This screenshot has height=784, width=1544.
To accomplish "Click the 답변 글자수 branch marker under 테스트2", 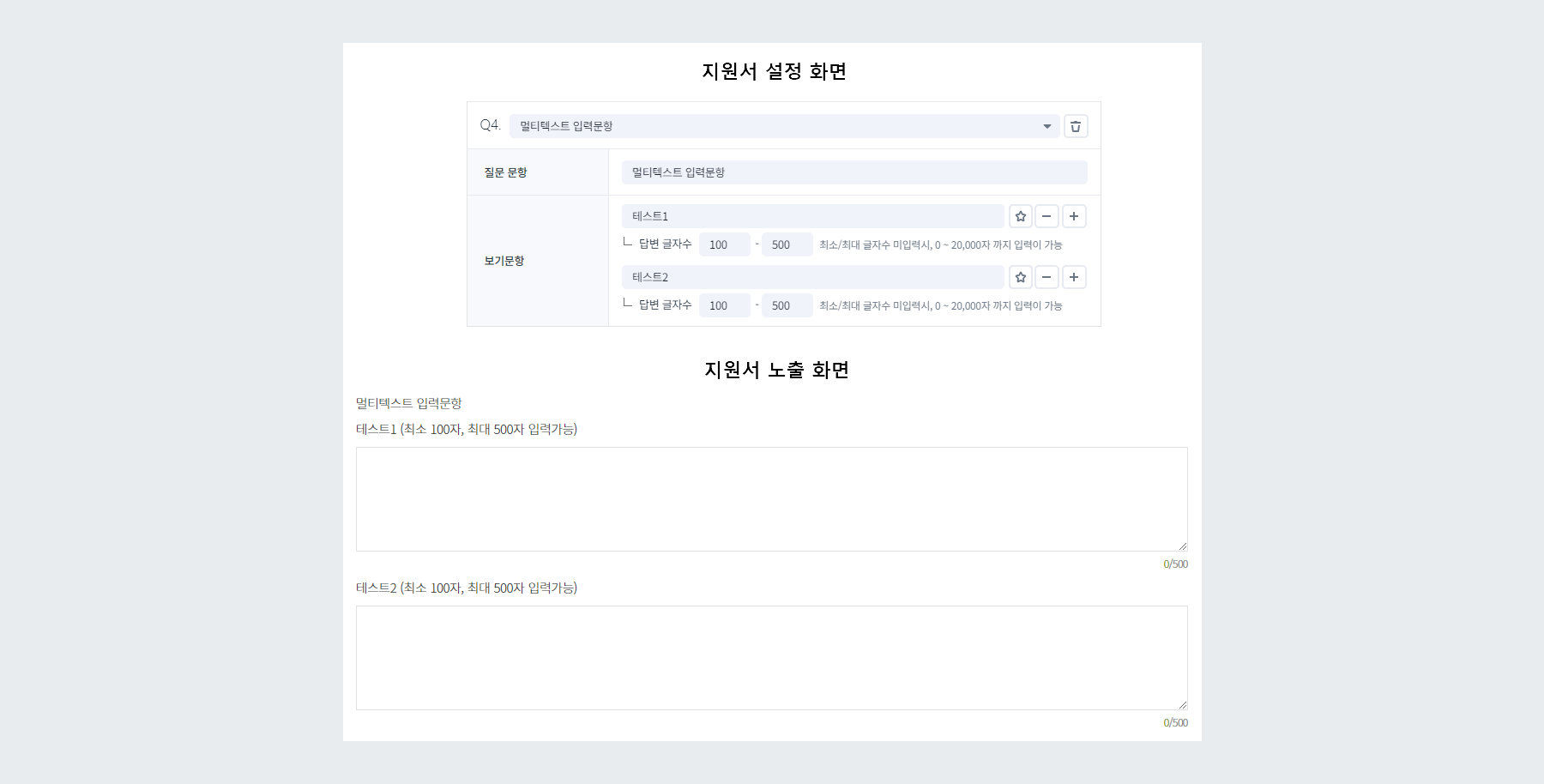I will [628, 305].
